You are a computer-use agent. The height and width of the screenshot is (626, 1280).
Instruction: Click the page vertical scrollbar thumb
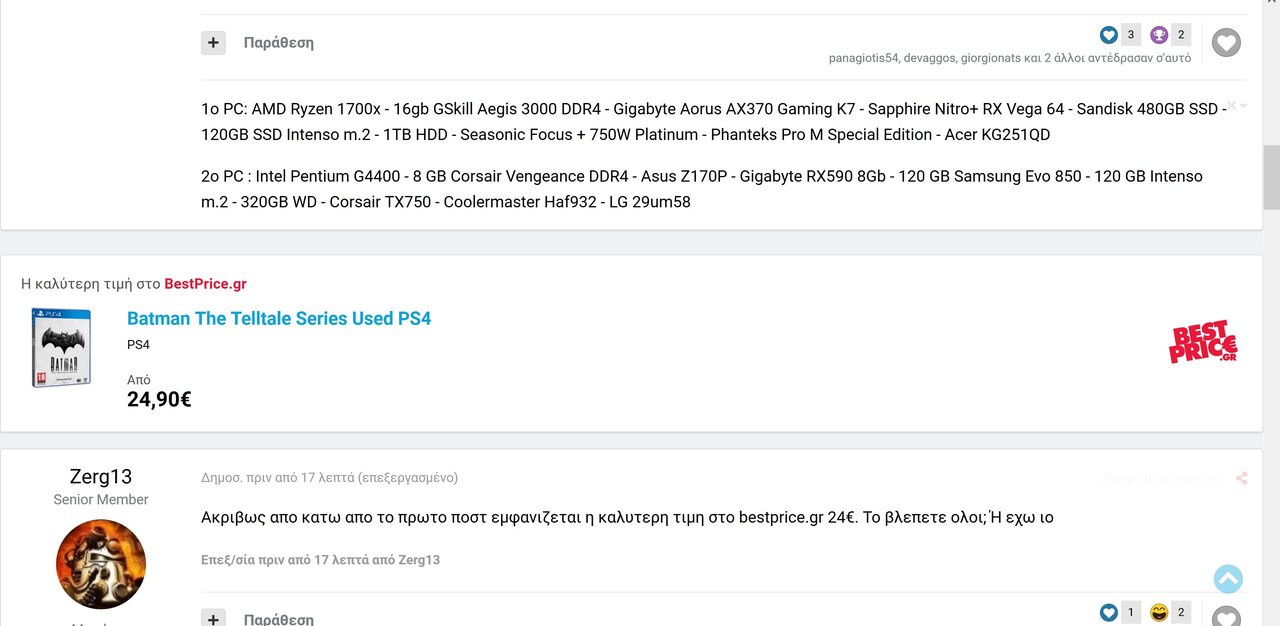tap(1271, 177)
